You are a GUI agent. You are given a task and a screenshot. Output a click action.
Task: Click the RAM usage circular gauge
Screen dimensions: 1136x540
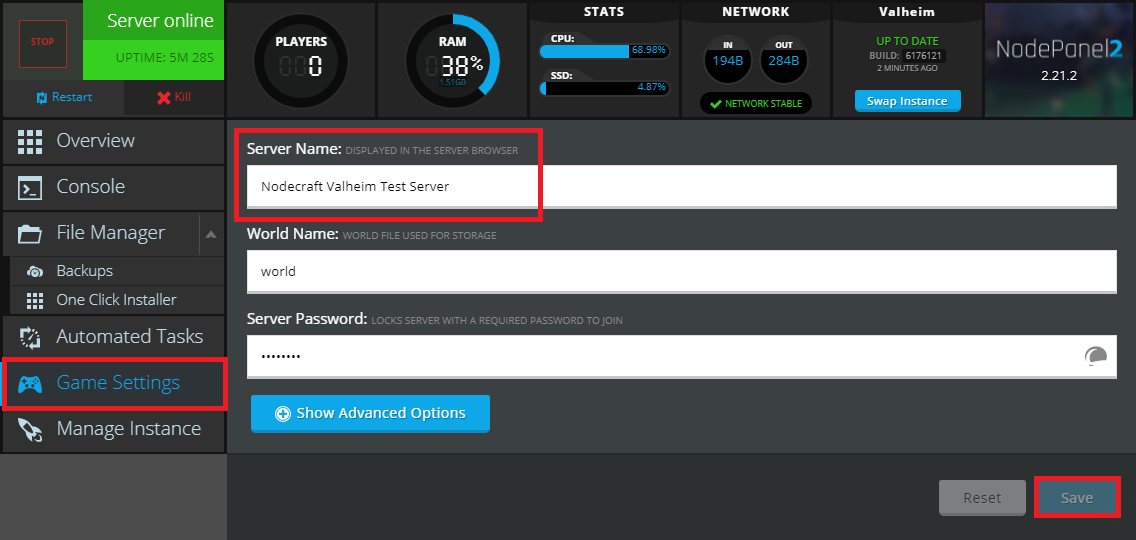click(x=452, y=62)
